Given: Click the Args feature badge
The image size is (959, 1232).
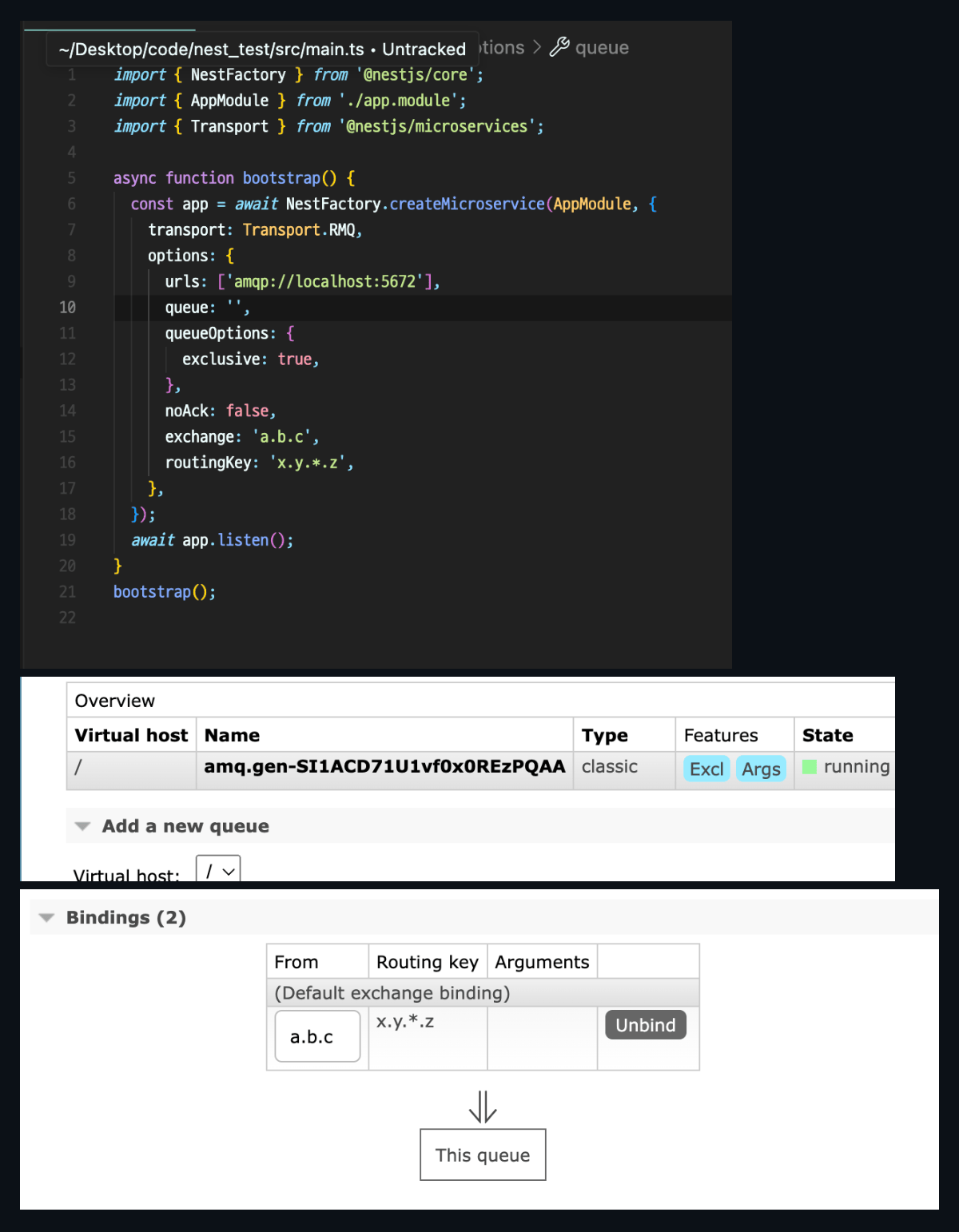Looking at the screenshot, I should click(761, 769).
